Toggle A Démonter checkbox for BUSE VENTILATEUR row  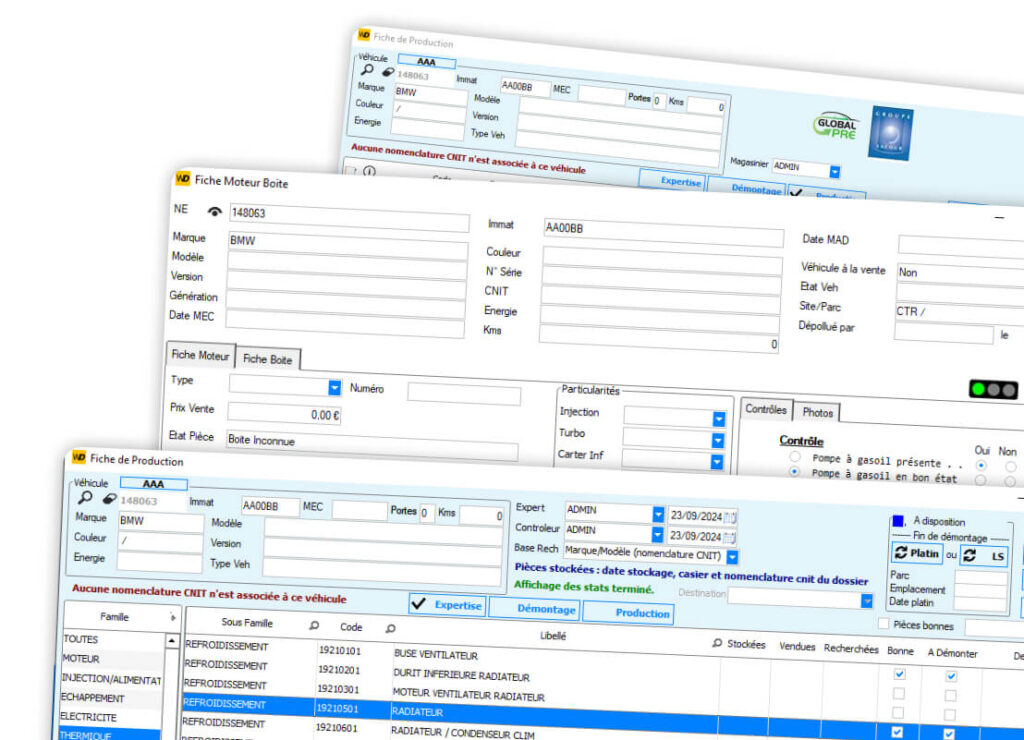pos(951,676)
